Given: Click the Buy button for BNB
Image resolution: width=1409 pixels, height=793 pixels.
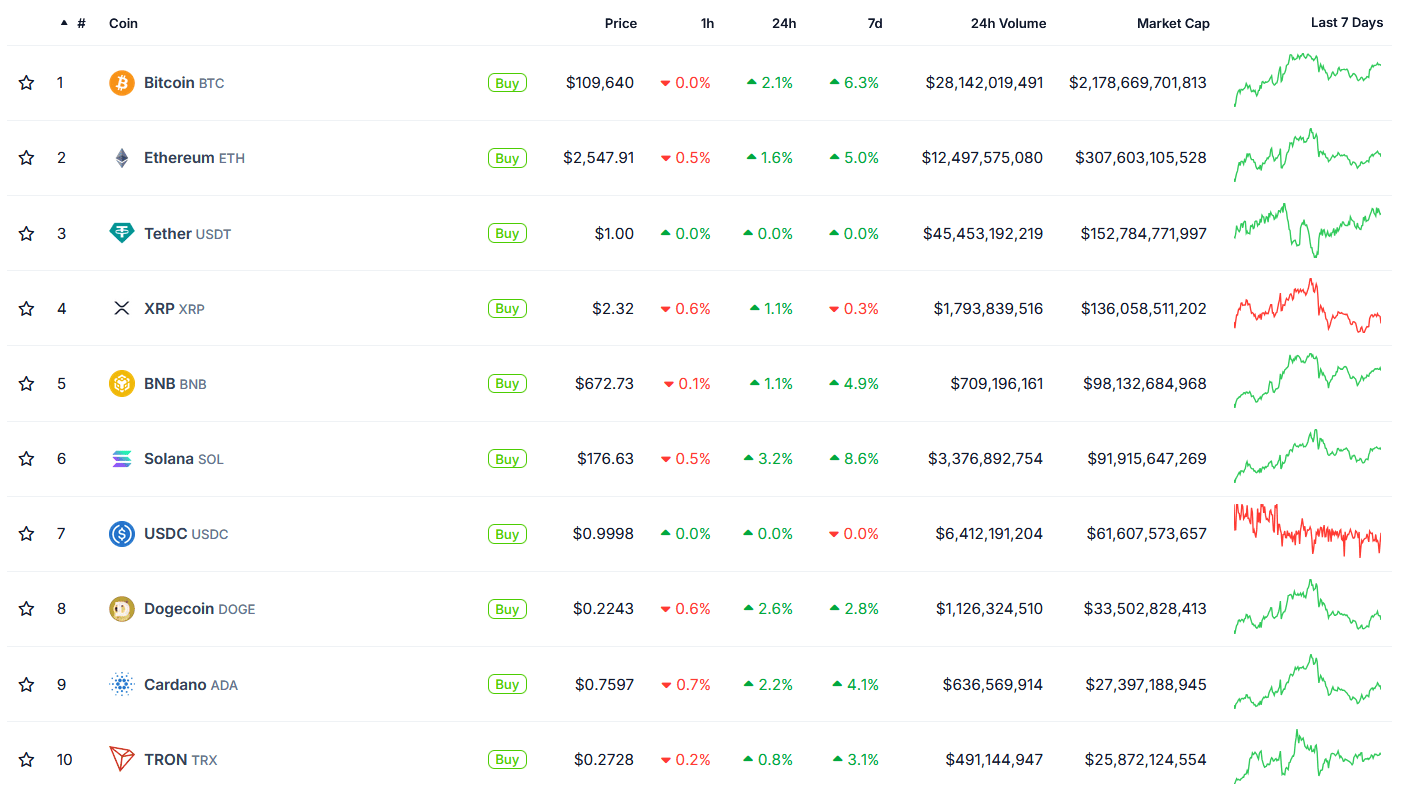Looking at the screenshot, I should [x=507, y=383].
